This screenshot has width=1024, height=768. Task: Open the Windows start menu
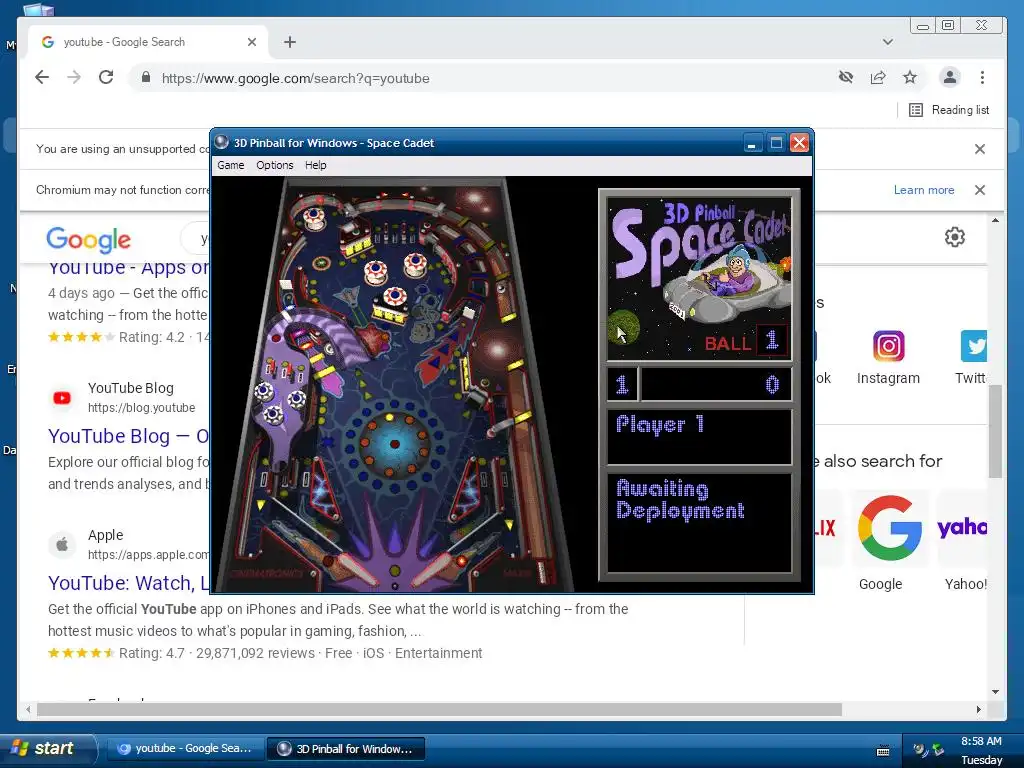tap(46, 748)
